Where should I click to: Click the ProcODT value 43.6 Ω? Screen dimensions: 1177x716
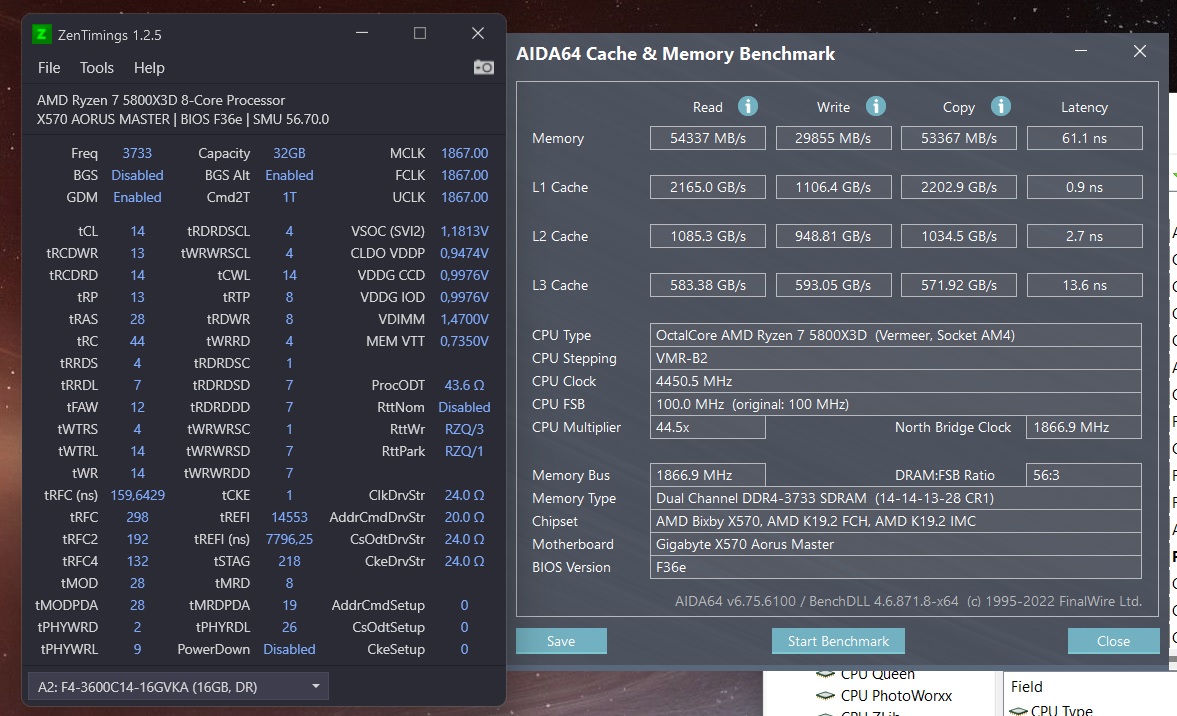tap(465, 385)
